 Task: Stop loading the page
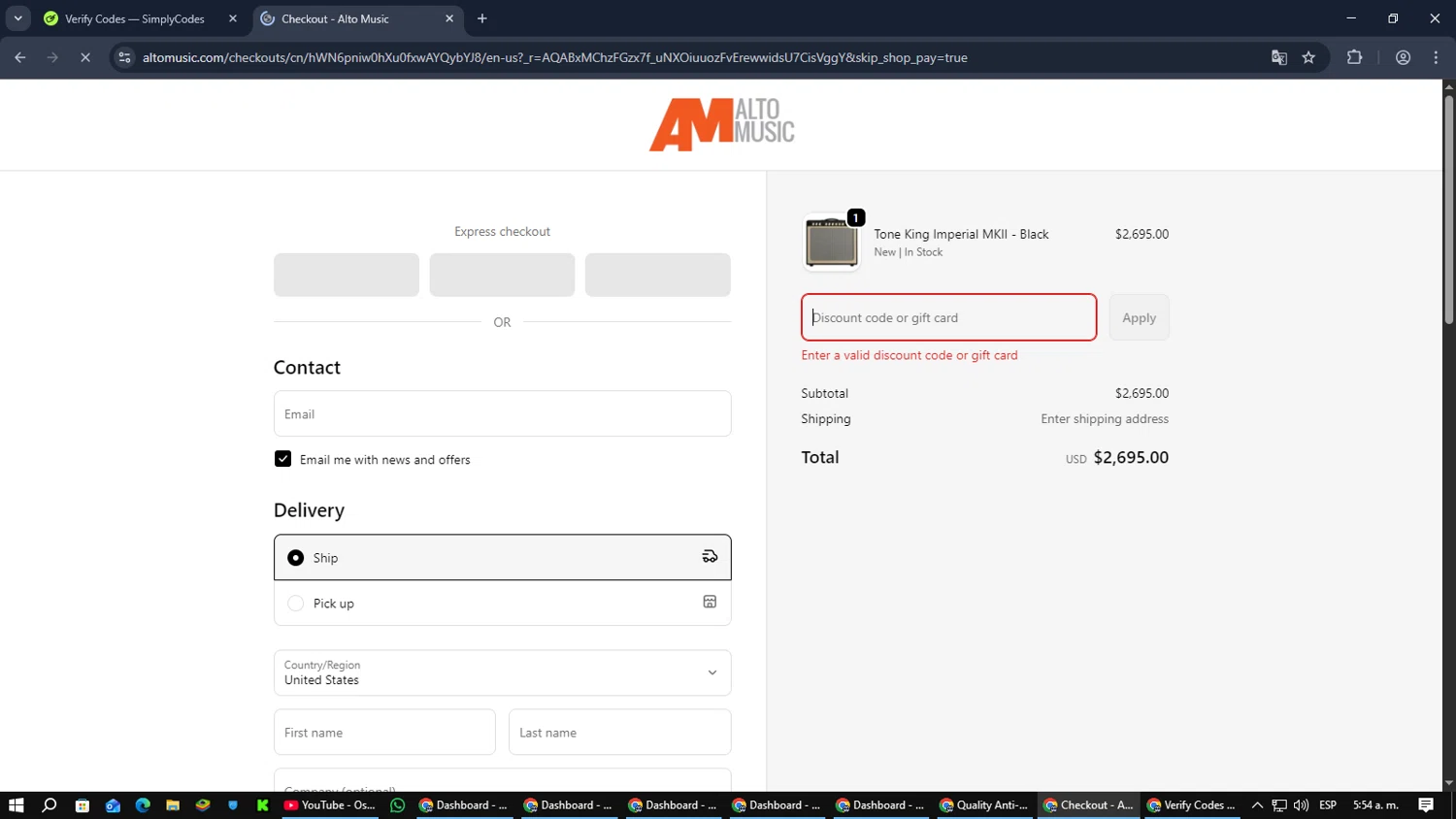click(84, 57)
